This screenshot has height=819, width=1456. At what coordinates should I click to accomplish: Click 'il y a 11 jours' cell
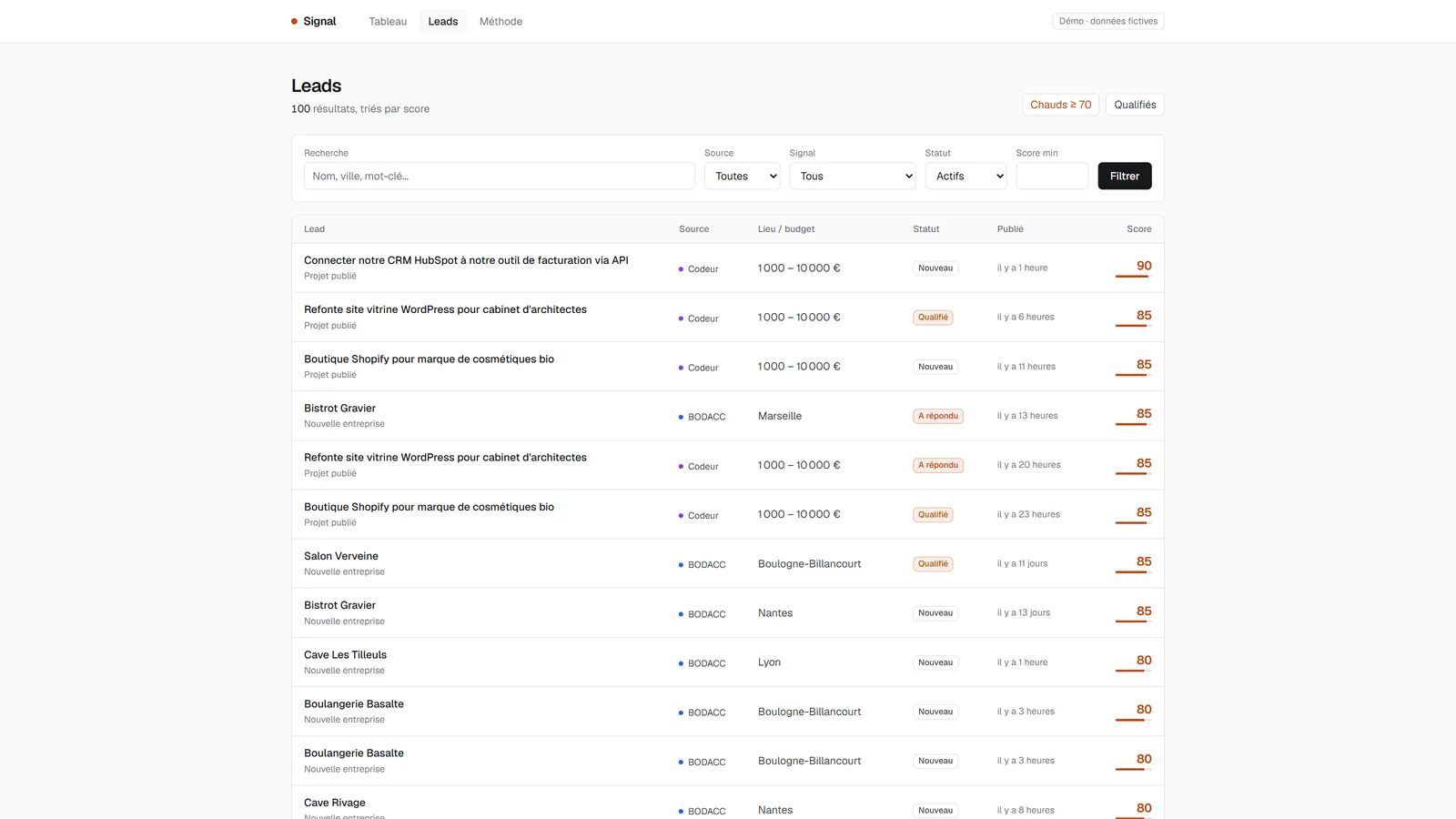tap(1022, 564)
